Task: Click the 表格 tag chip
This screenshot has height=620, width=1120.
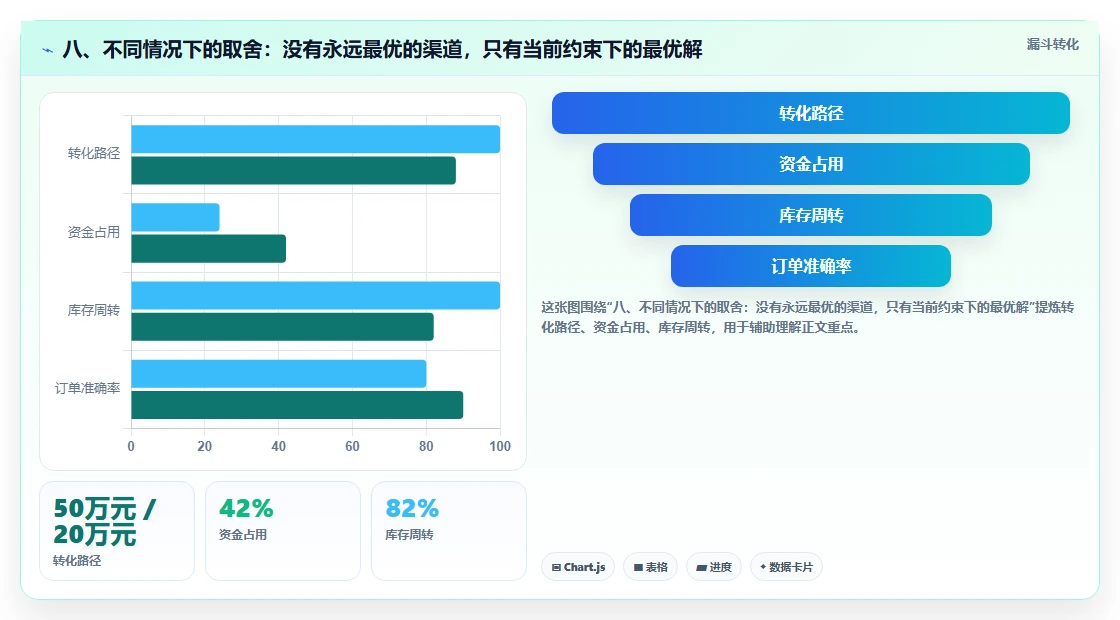Action: tap(650, 567)
